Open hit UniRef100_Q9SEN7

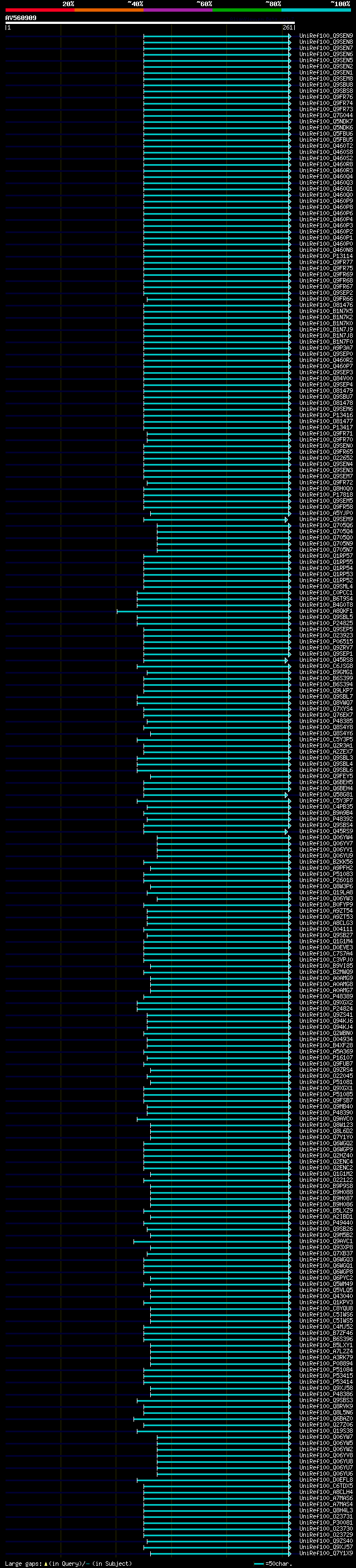point(326,48)
